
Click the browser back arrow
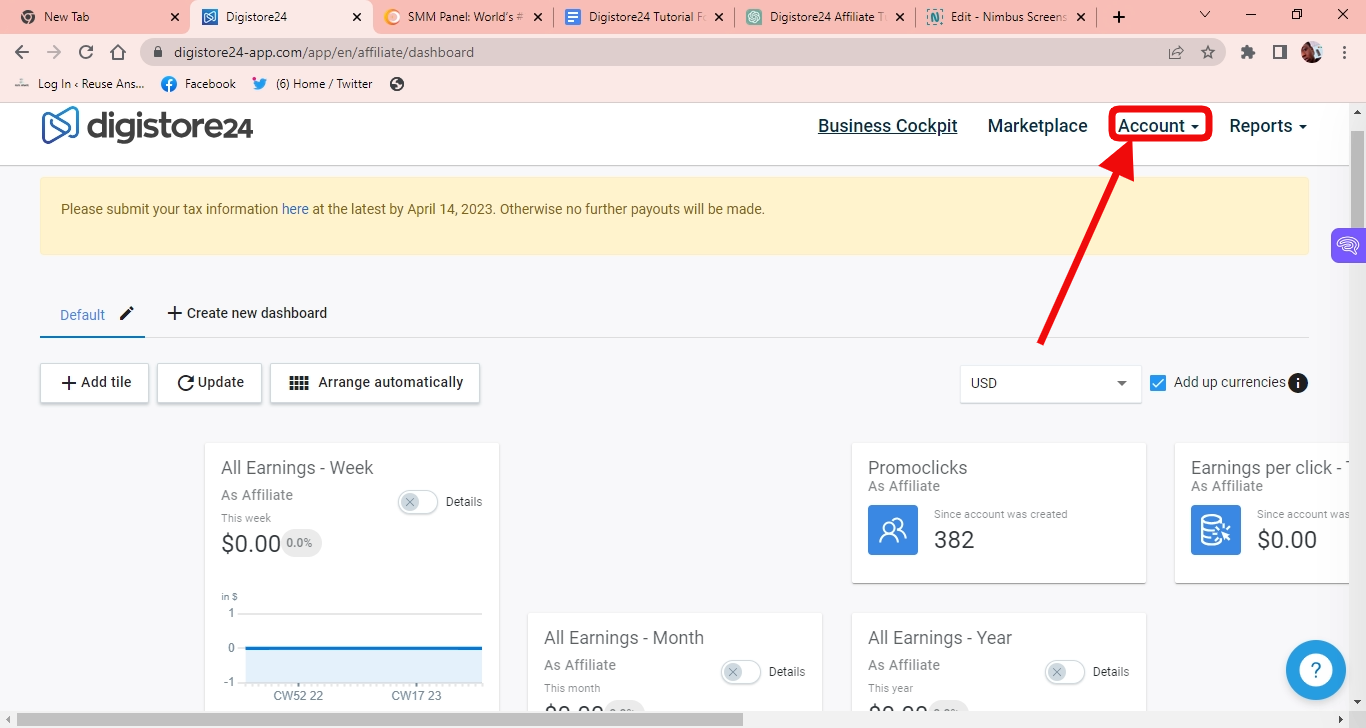point(22,52)
